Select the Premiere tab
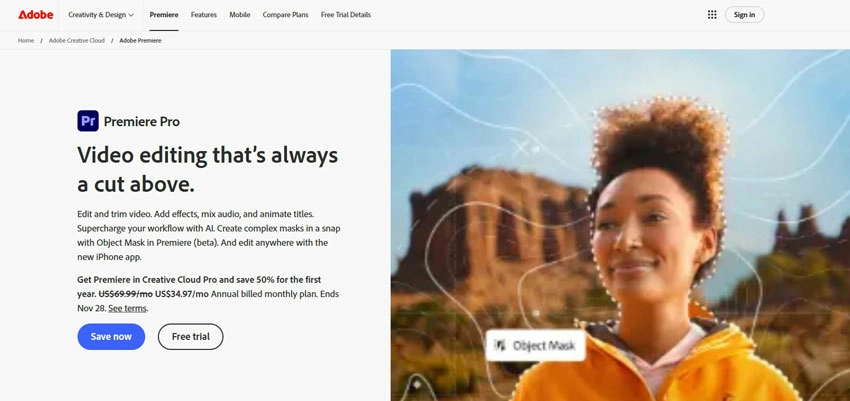This screenshot has height=401, width=850. tap(164, 15)
